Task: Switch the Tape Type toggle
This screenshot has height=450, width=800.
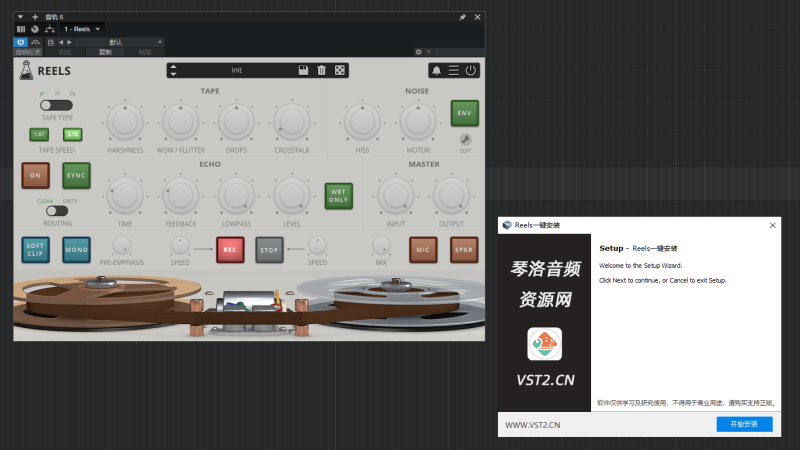Action: pyautogui.click(x=56, y=105)
